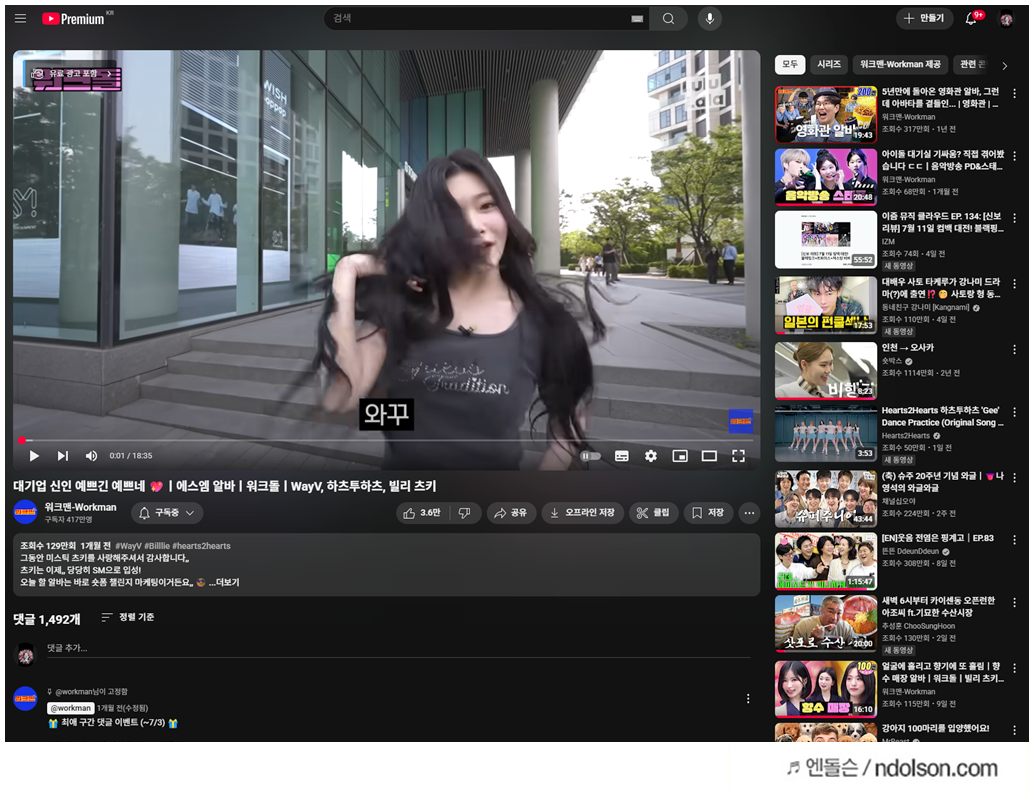This screenshot has width=1034, height=794.
Task: Switch to miniplayer mode
Action: (x=680, y=456)
